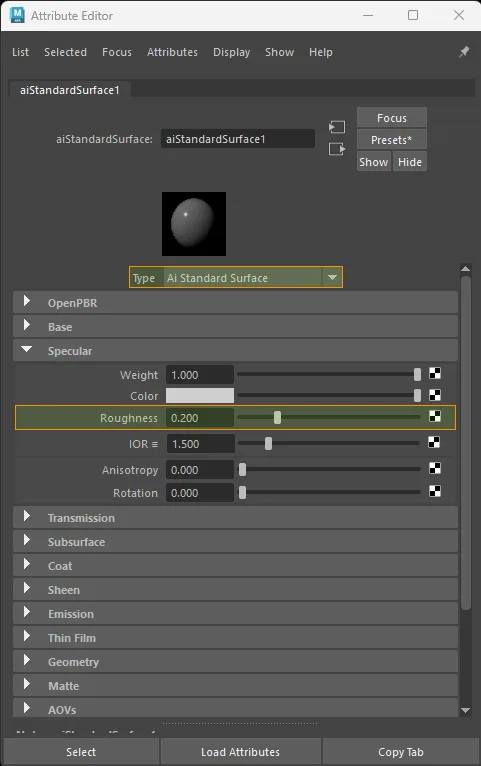
Task: Click the go to output connection icon
Action: pyautogui.click(x=337, y=149)
